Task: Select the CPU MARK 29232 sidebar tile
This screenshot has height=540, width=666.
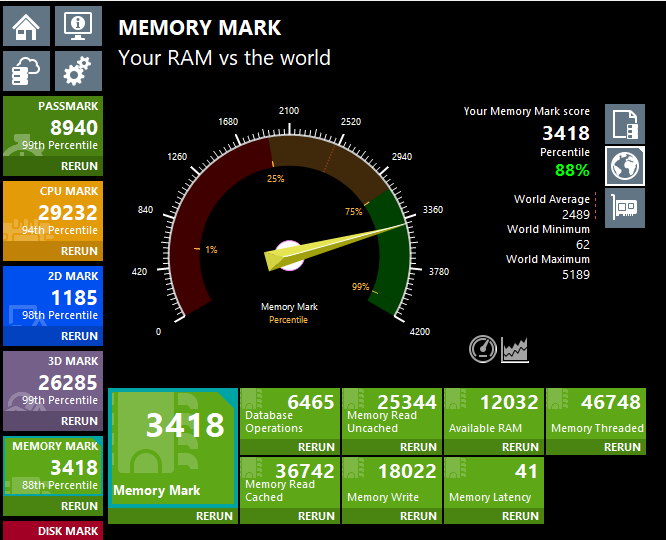Action: click(53, 212)
